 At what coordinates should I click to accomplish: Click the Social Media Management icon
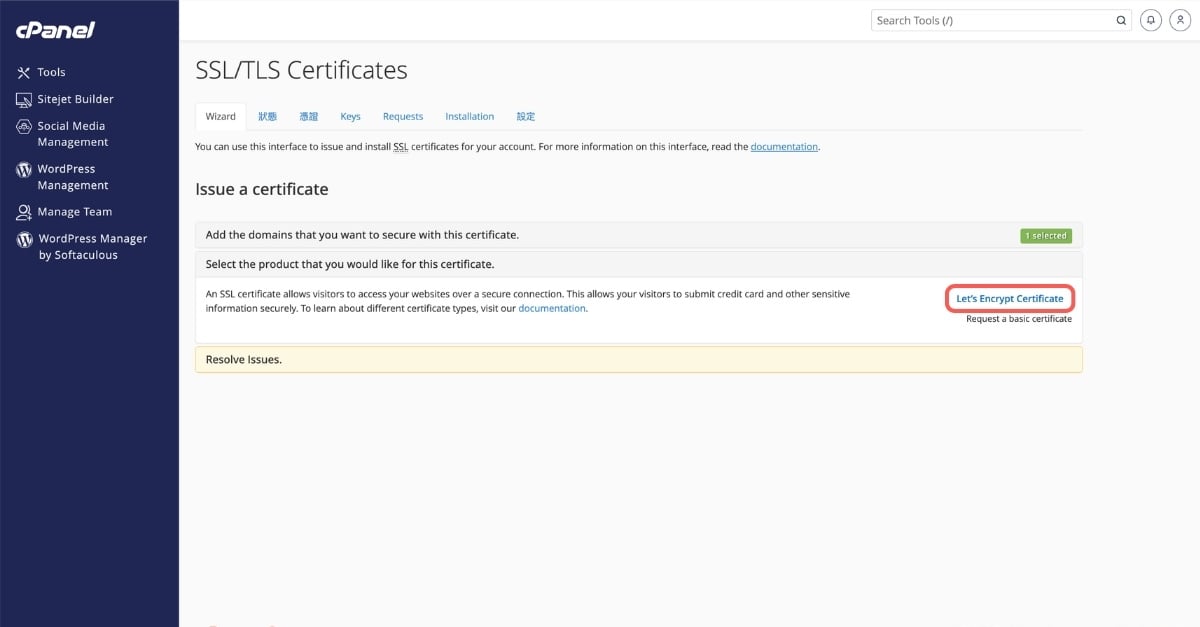click(24, 127)
